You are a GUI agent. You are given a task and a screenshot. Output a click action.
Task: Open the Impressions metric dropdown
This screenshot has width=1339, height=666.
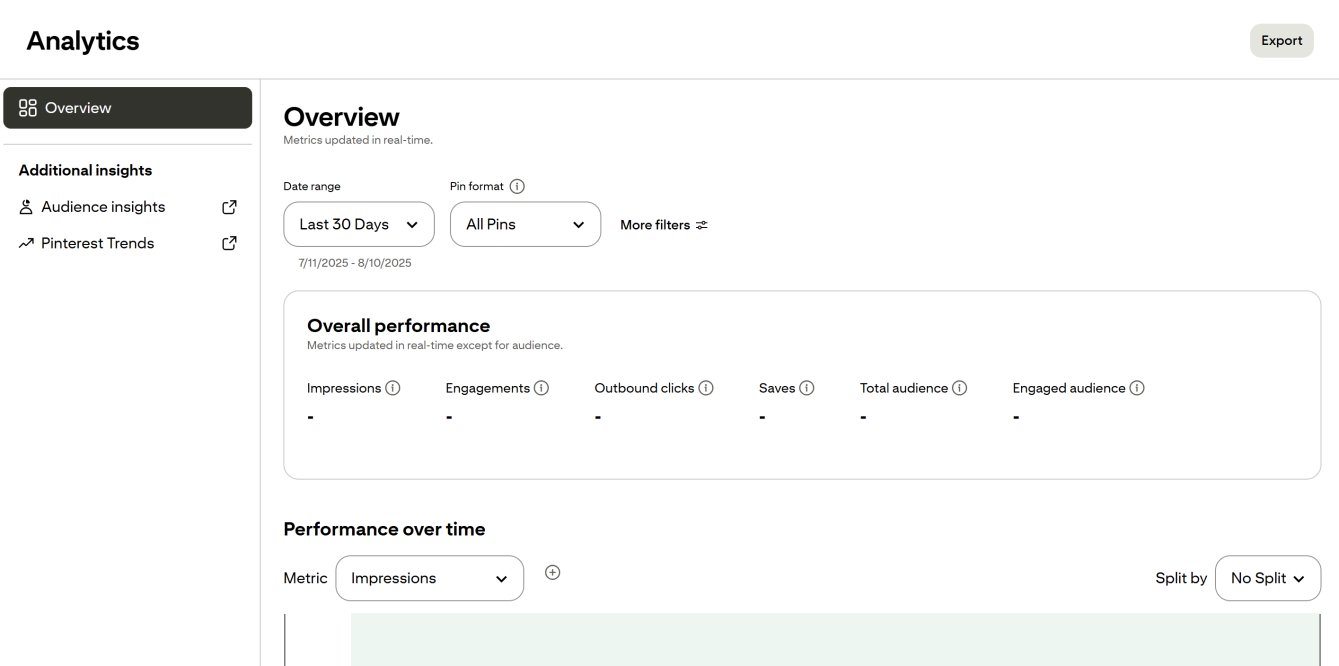point(429,578)
